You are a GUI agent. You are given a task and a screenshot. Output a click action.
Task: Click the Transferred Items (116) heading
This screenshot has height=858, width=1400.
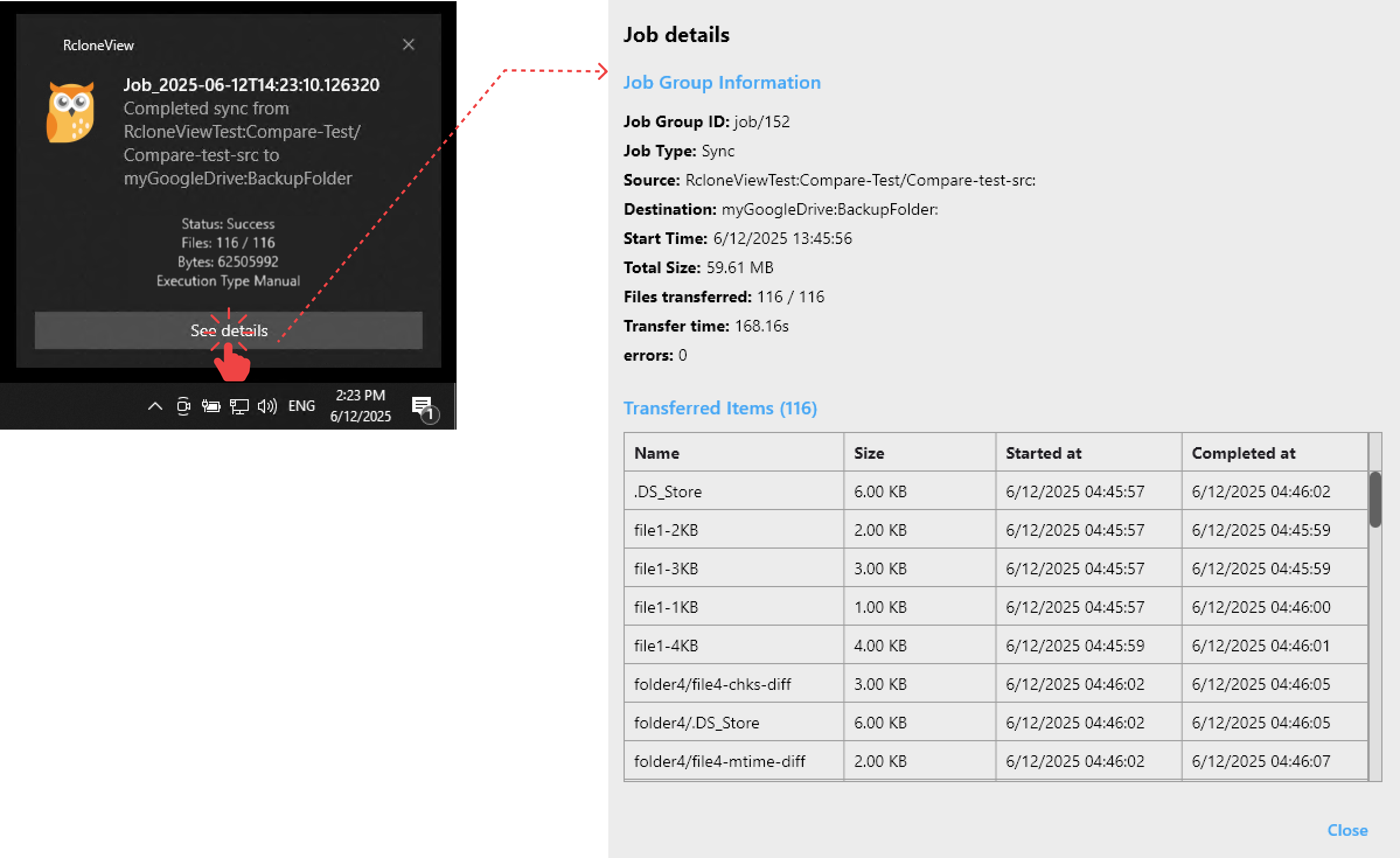[721, 408]
